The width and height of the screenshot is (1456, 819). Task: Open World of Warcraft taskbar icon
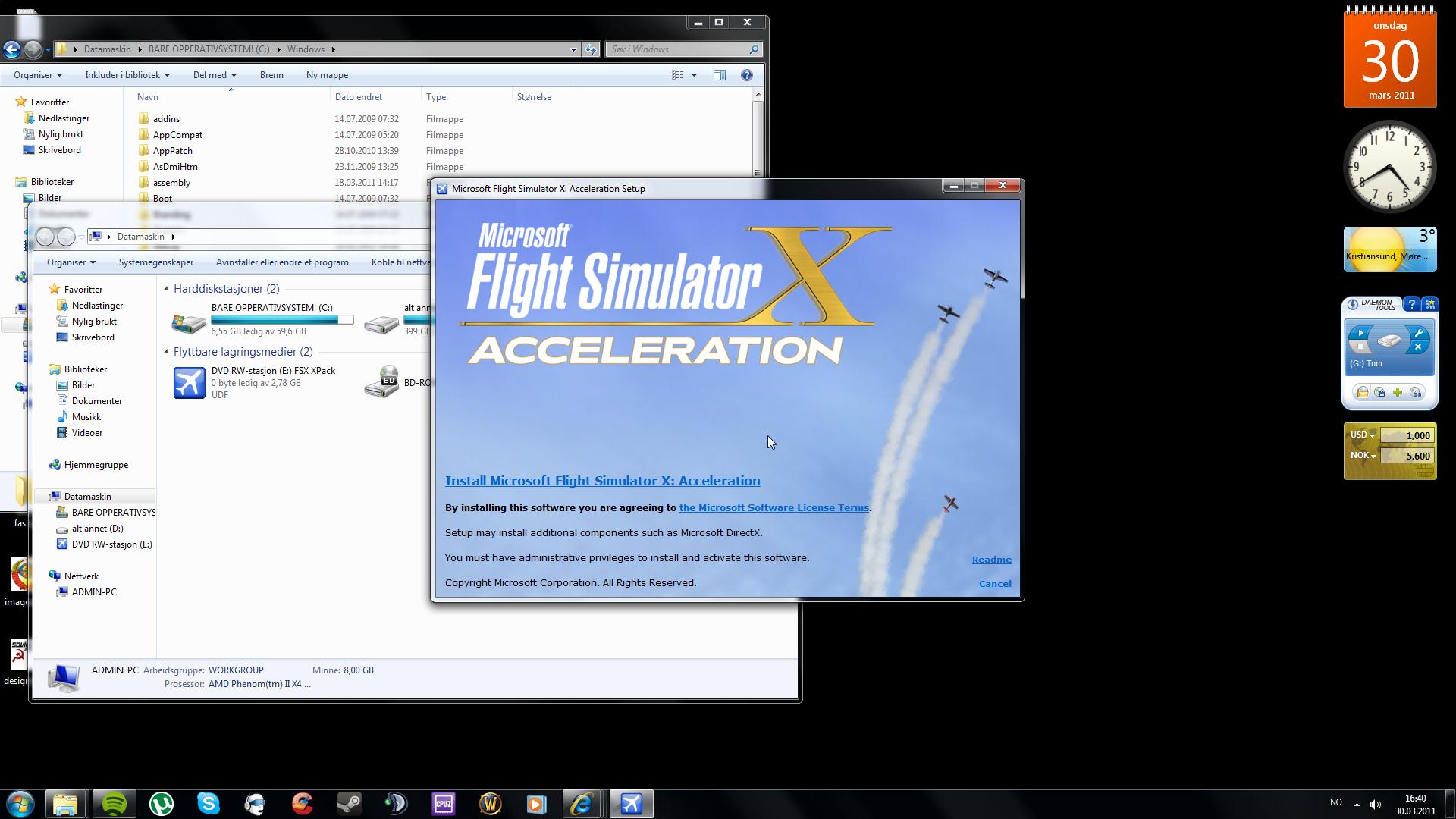coord(490,803)
